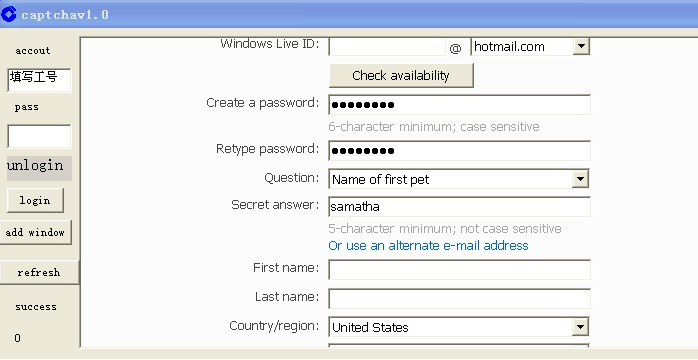Select the Retype password field
The image size is (698, 360).
coord(459,150)
